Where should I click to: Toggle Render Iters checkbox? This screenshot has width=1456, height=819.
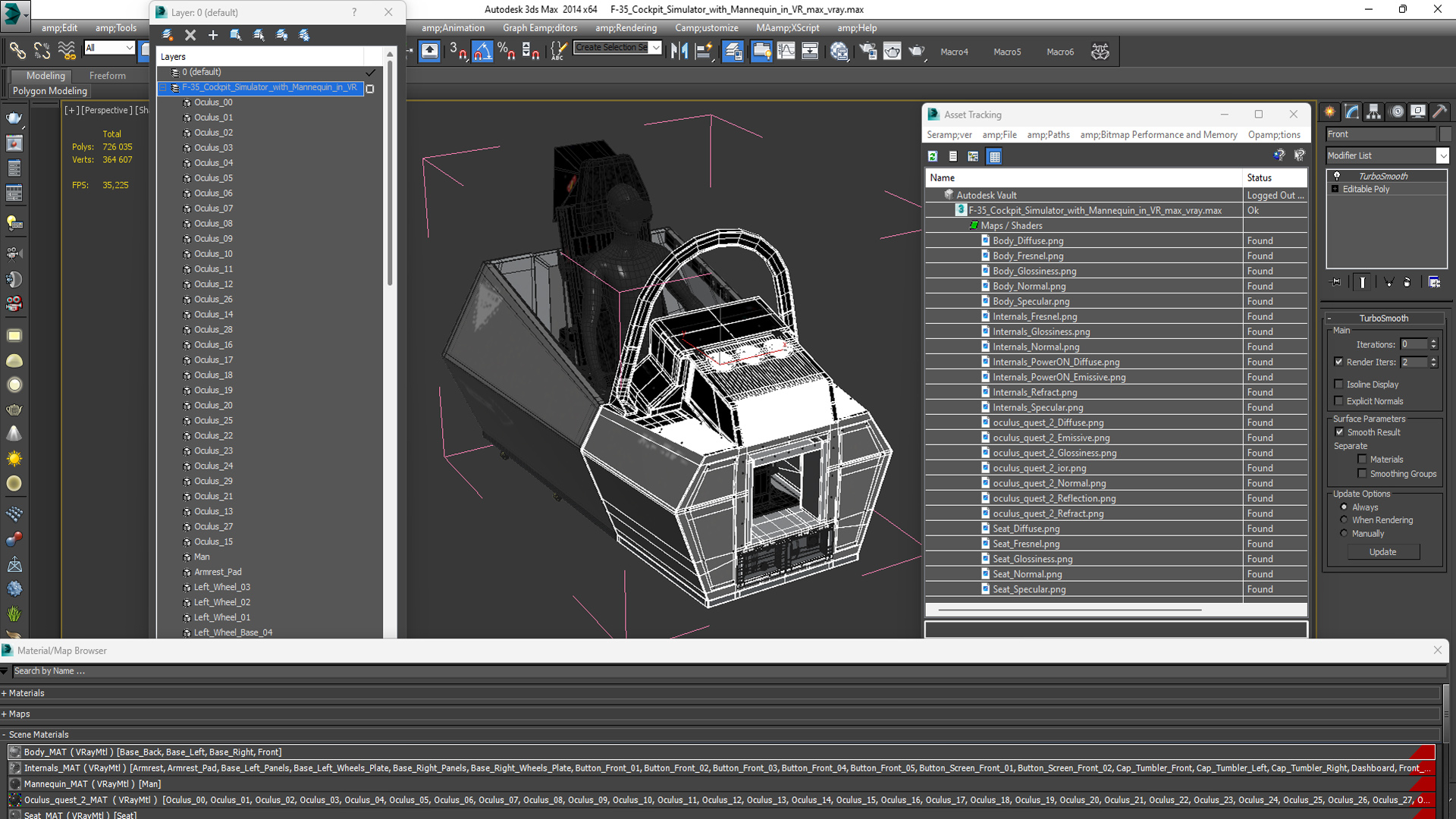pos(1338,362)
